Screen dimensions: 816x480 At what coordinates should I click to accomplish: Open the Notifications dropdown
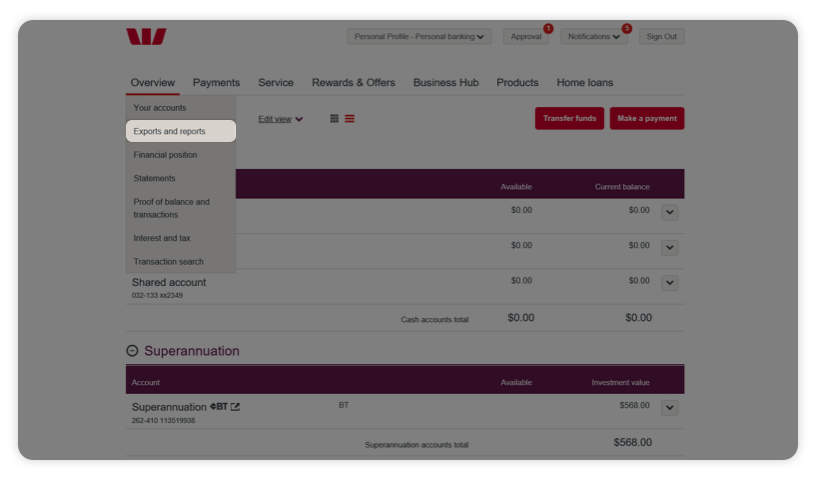(x=594, y=37)
